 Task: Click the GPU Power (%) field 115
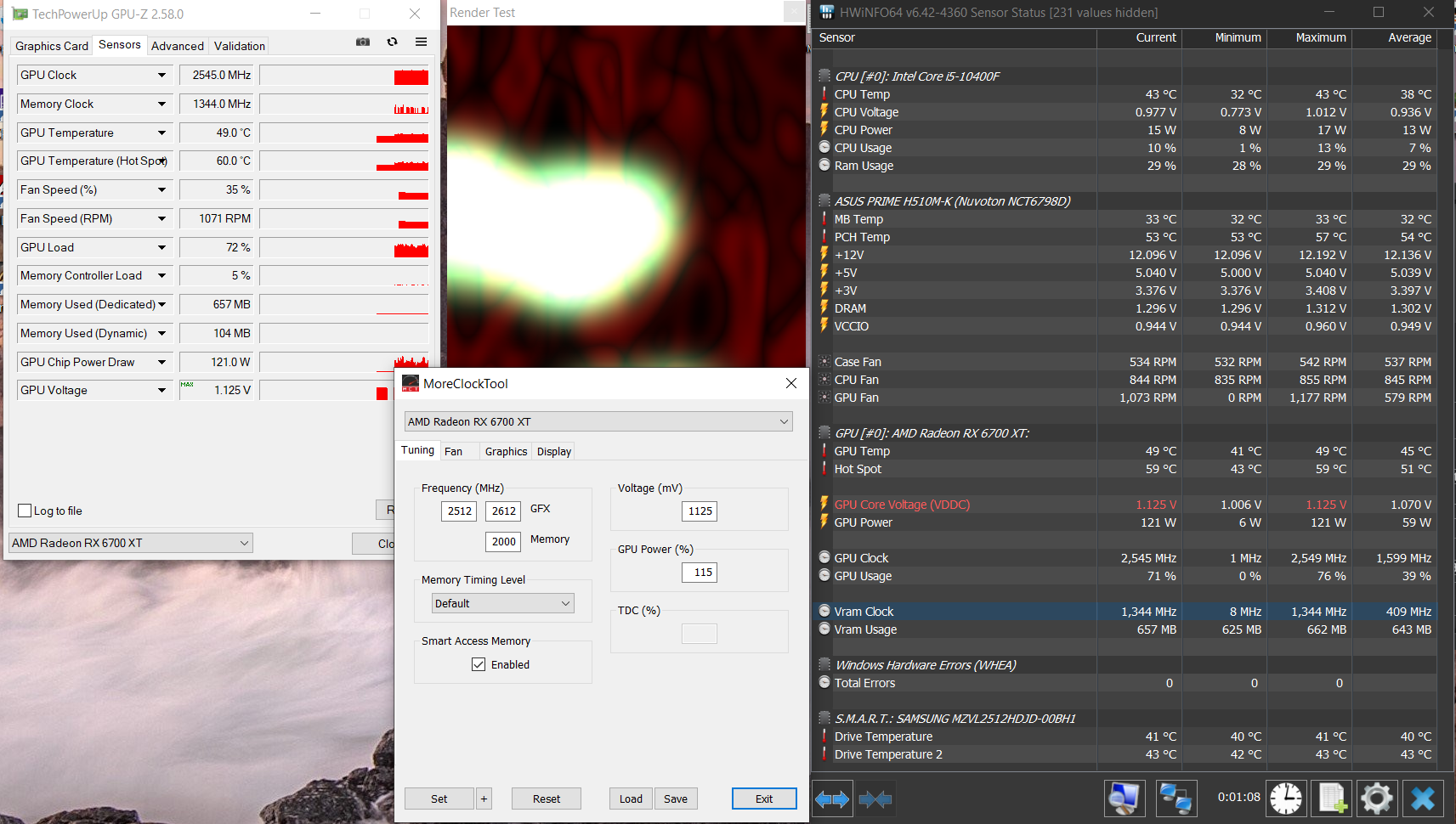tap(700, 572)
